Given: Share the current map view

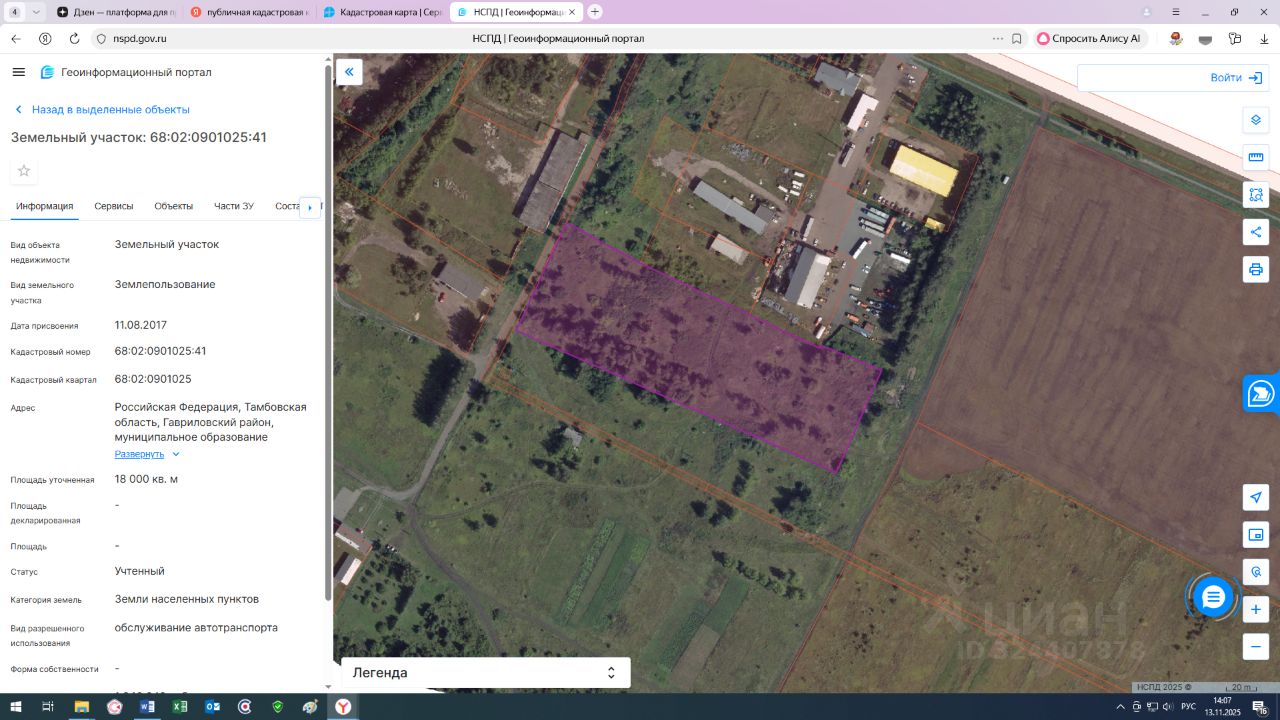Looking at the screenshot, I should click(x=1256, y=232).
